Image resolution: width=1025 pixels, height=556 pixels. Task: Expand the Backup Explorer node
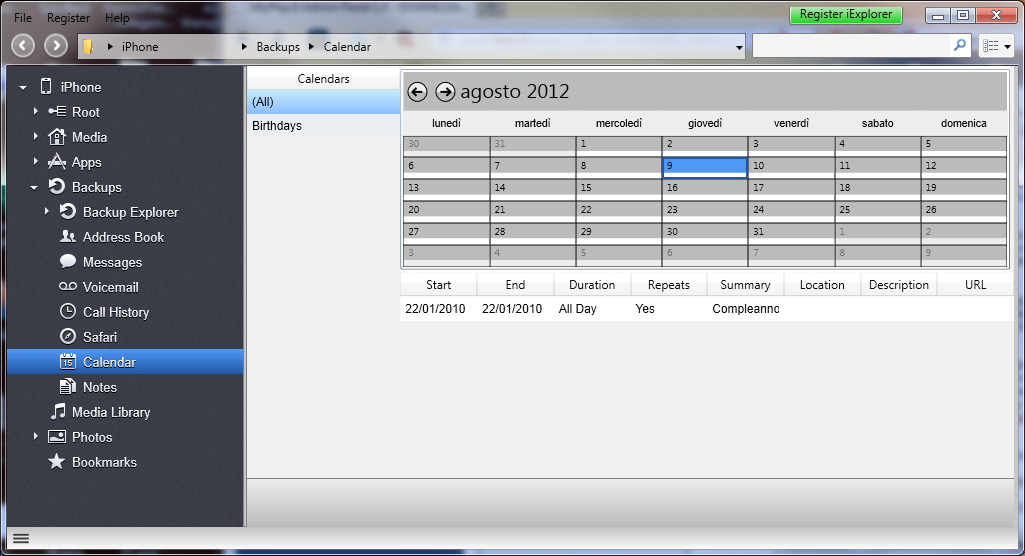(x=46, y=212)
